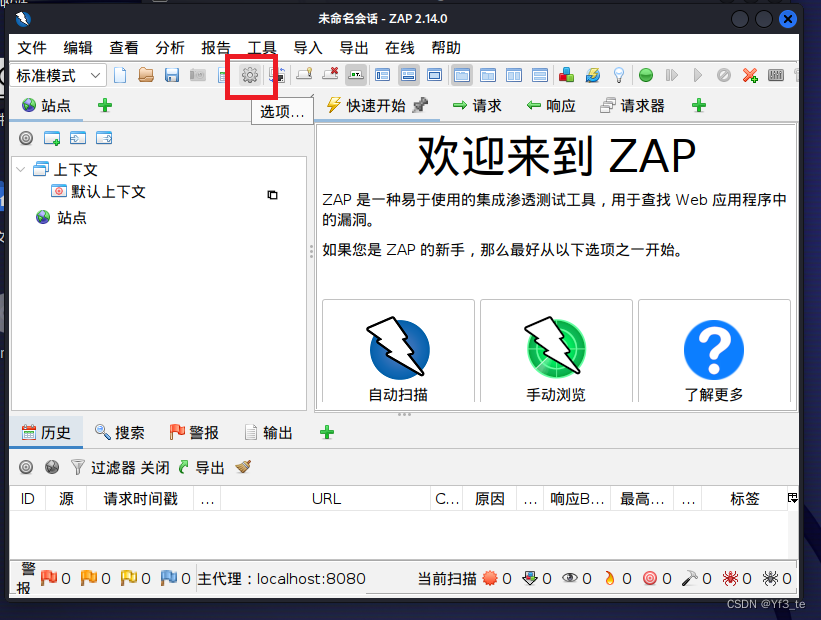
Task: Click green plus after 输出 tab
Action: (327, 433)
